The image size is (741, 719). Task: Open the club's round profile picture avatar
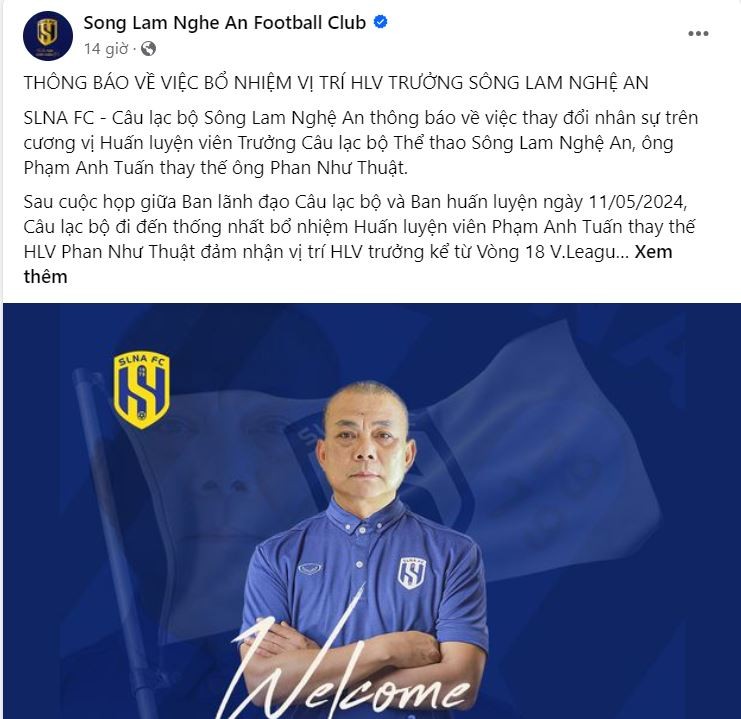48,36
